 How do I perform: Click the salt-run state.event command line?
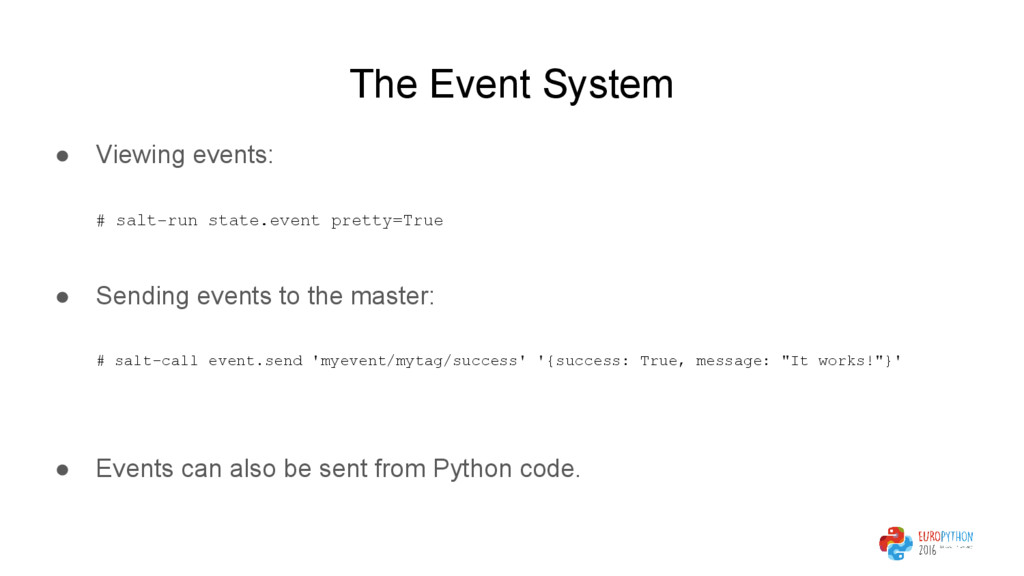270,221
